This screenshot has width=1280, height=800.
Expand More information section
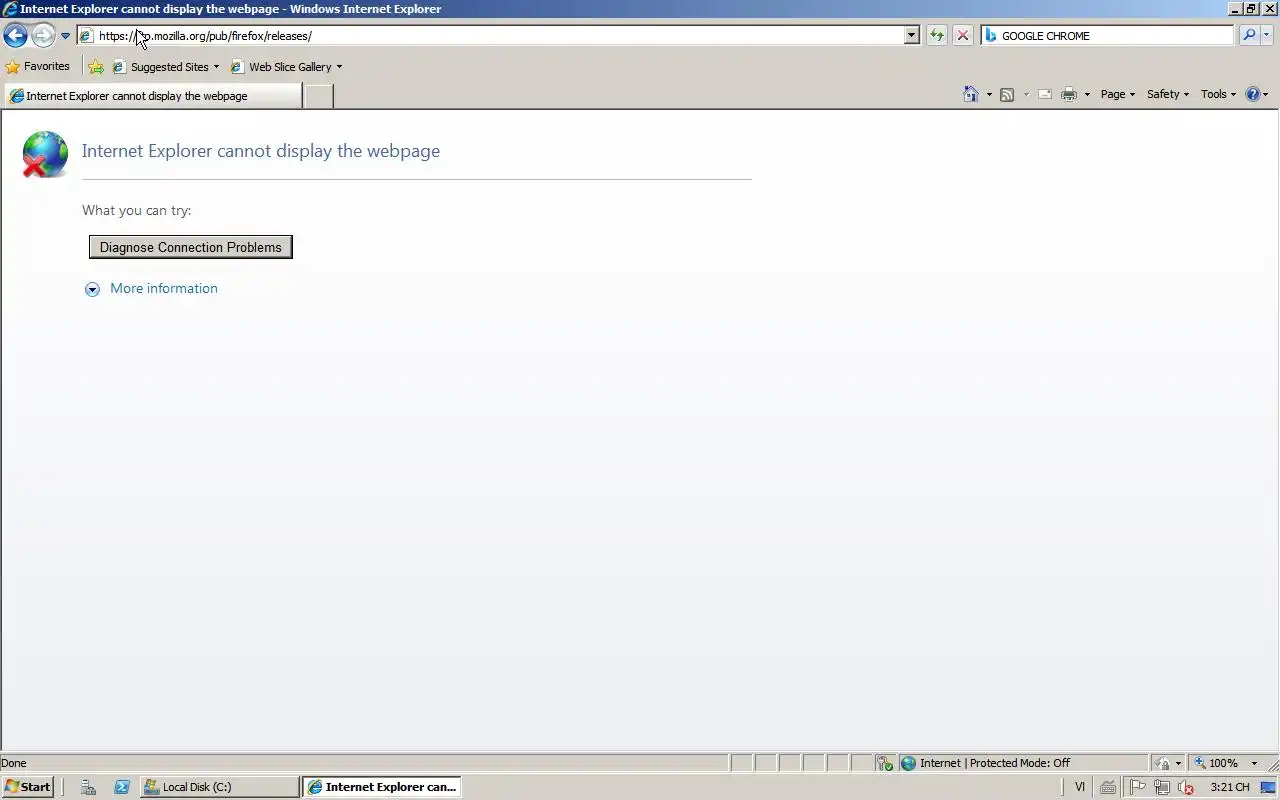click(151, 289)
